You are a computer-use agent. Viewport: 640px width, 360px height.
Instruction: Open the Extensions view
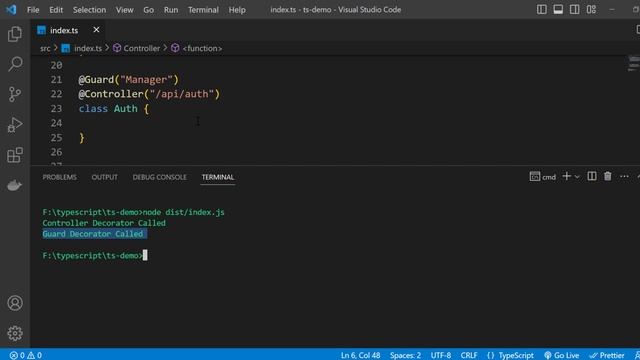coord(15,155)
